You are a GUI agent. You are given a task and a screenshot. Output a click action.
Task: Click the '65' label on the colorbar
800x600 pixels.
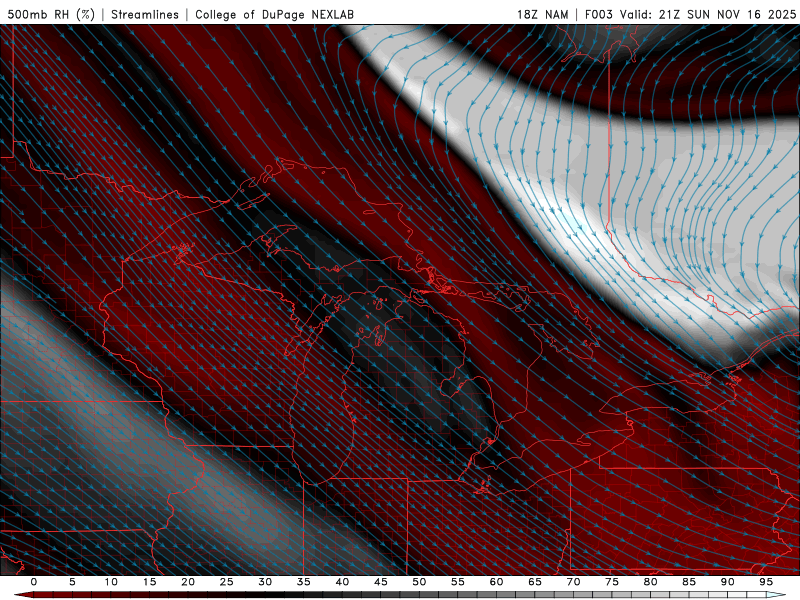tap(535, 582)
